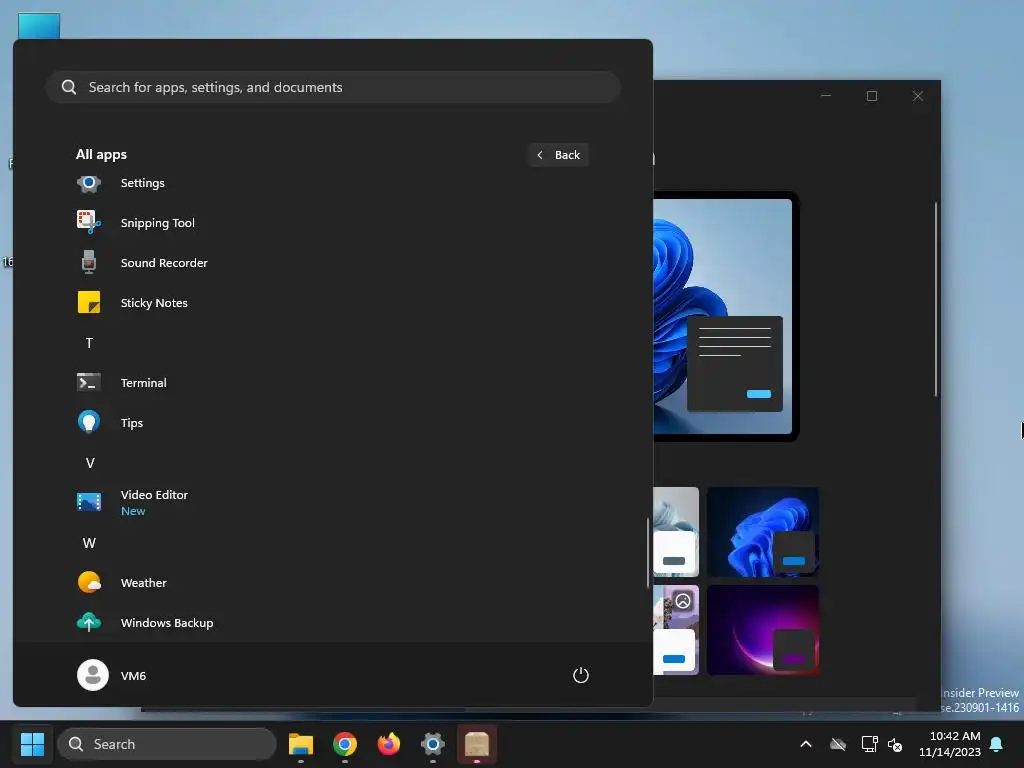Launch the Snipping Tool app icon
The image size is (1024, 768).
tap(89, 223)
